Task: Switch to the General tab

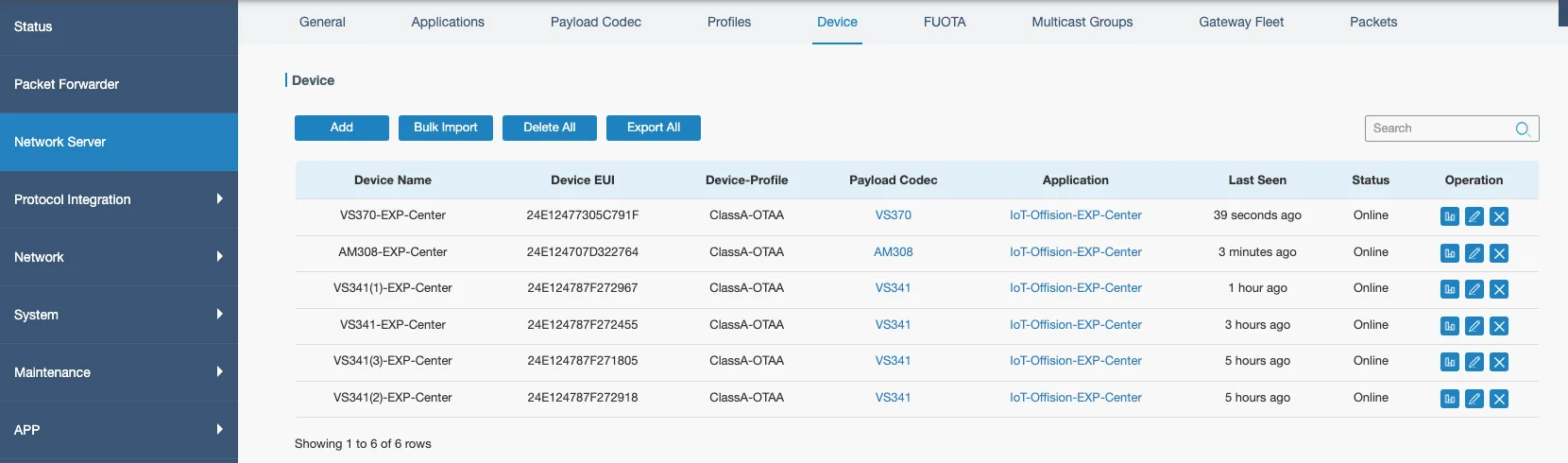Action: pos(322,22)
